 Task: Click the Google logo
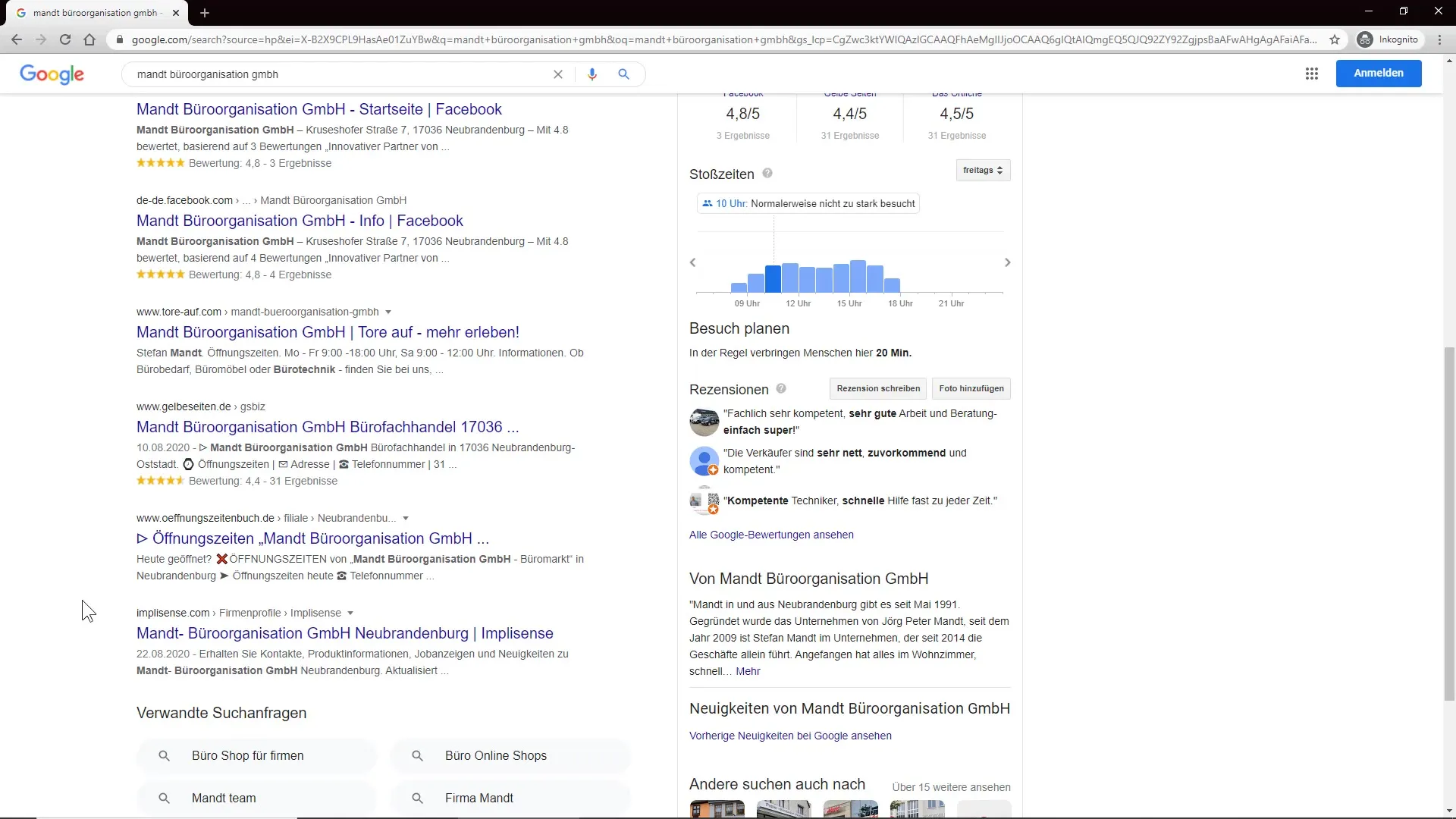tap(52, 74)
